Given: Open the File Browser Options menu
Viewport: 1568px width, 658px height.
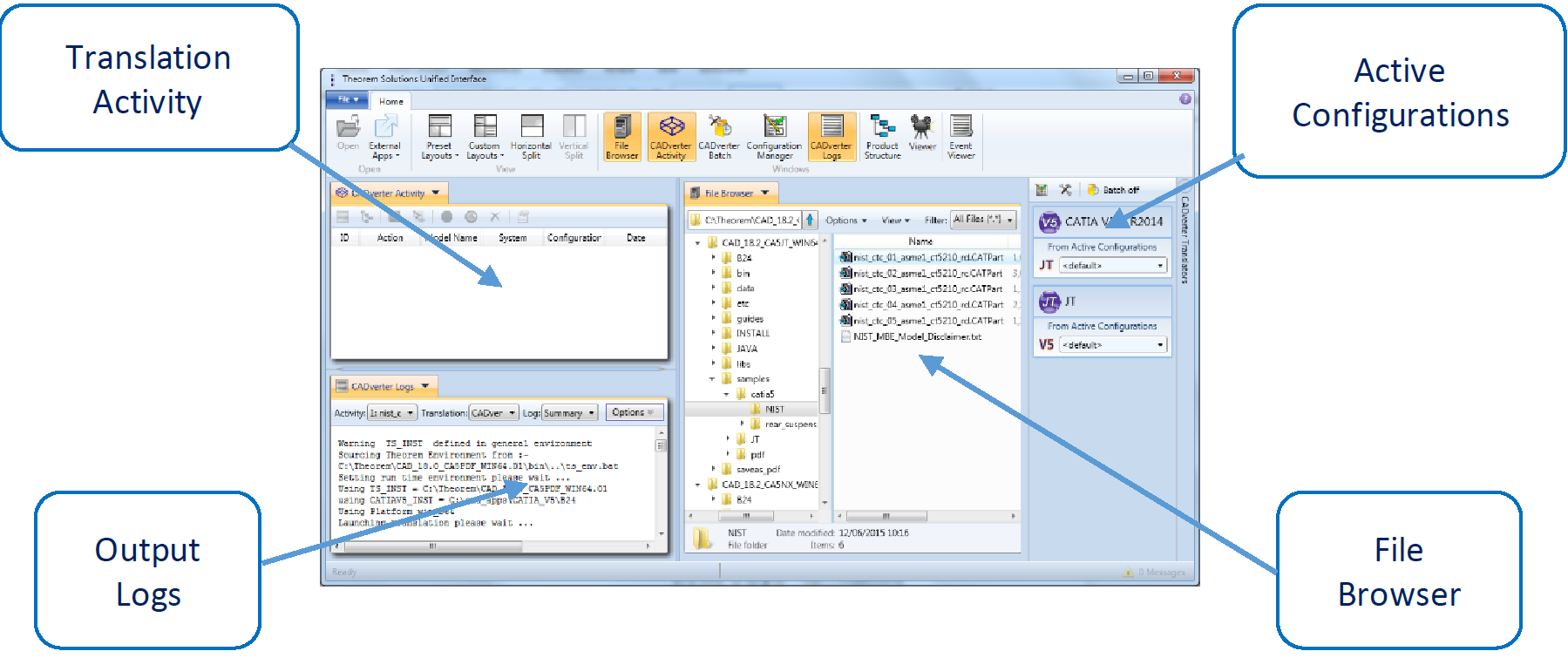Looking at the screenshot, I should tap(846, 220).
